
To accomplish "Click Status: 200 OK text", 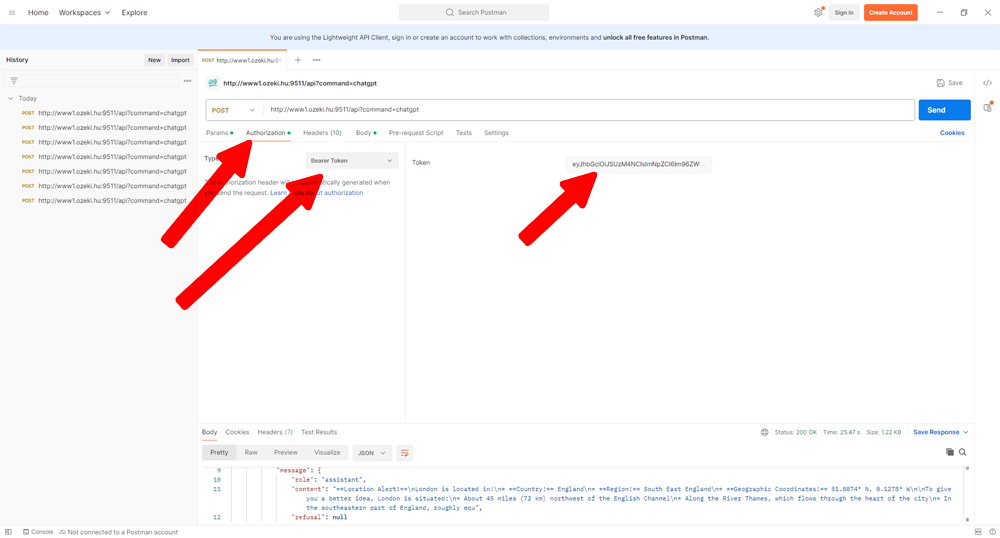I will pos(795,432).
